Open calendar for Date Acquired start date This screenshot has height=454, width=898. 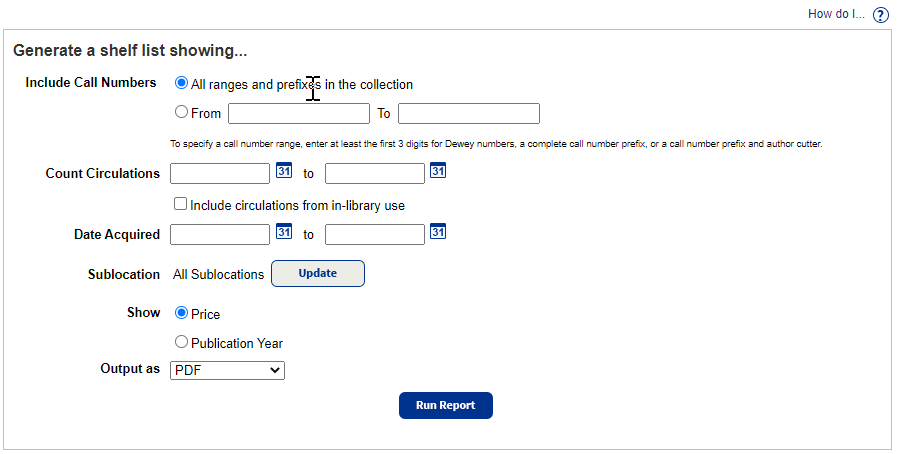pyautogui.click(x=284, y=232)
